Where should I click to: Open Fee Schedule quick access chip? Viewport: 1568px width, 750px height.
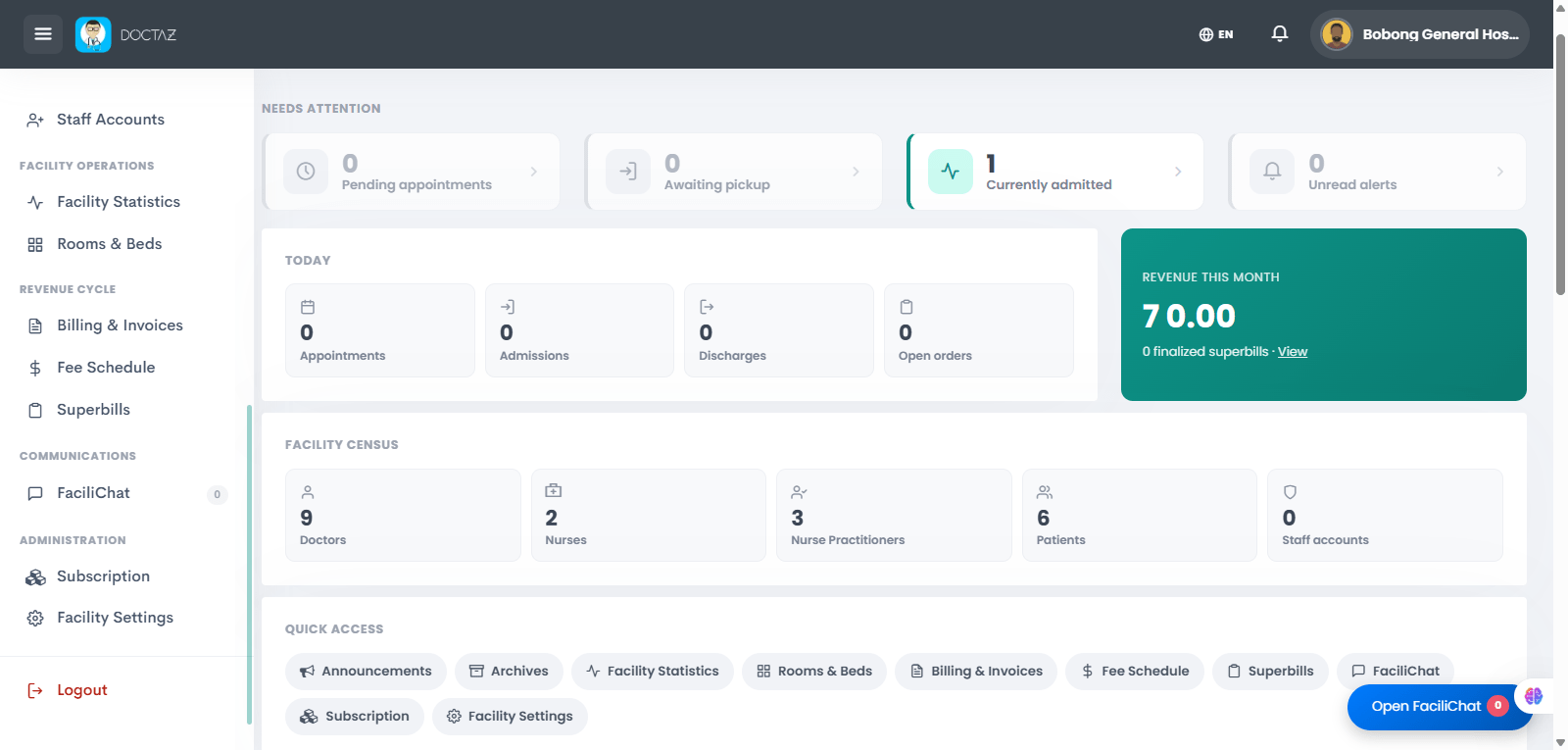coord(1135,672)
